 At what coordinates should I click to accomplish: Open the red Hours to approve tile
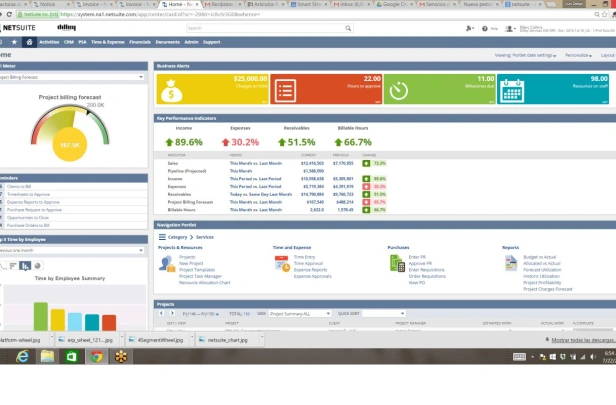(326, 89)
